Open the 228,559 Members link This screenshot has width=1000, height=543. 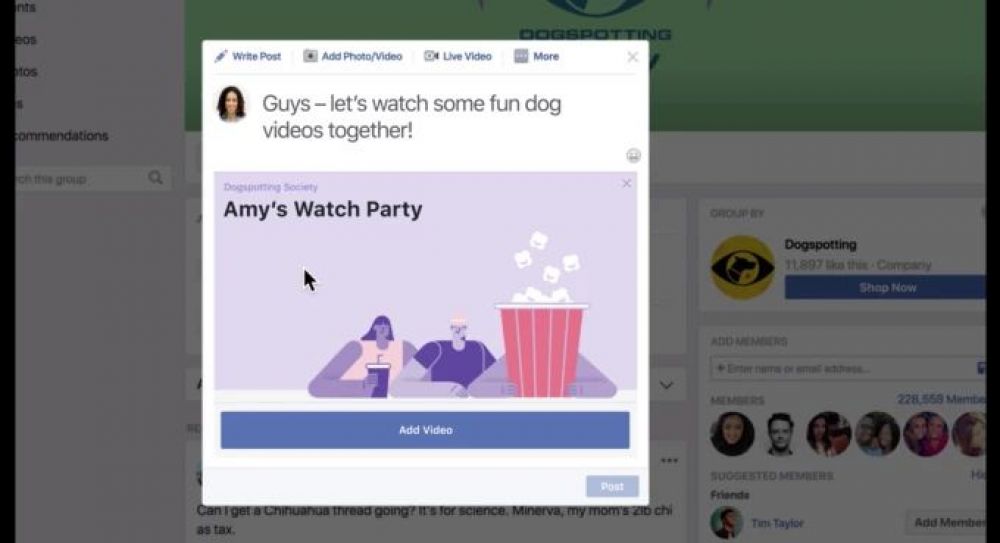941,399
